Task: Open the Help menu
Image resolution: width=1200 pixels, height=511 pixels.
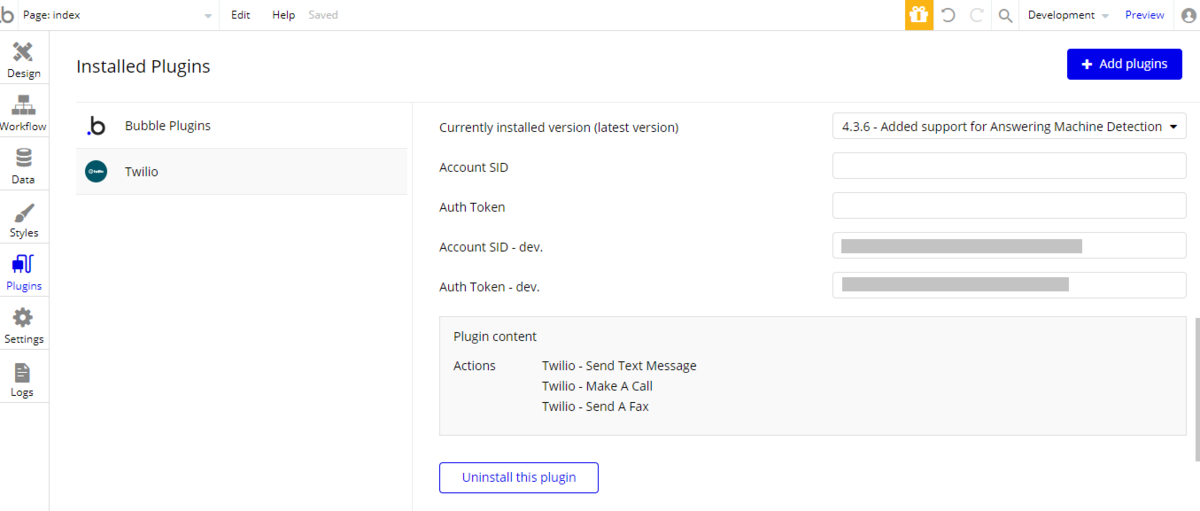Action: click(284, 15)
